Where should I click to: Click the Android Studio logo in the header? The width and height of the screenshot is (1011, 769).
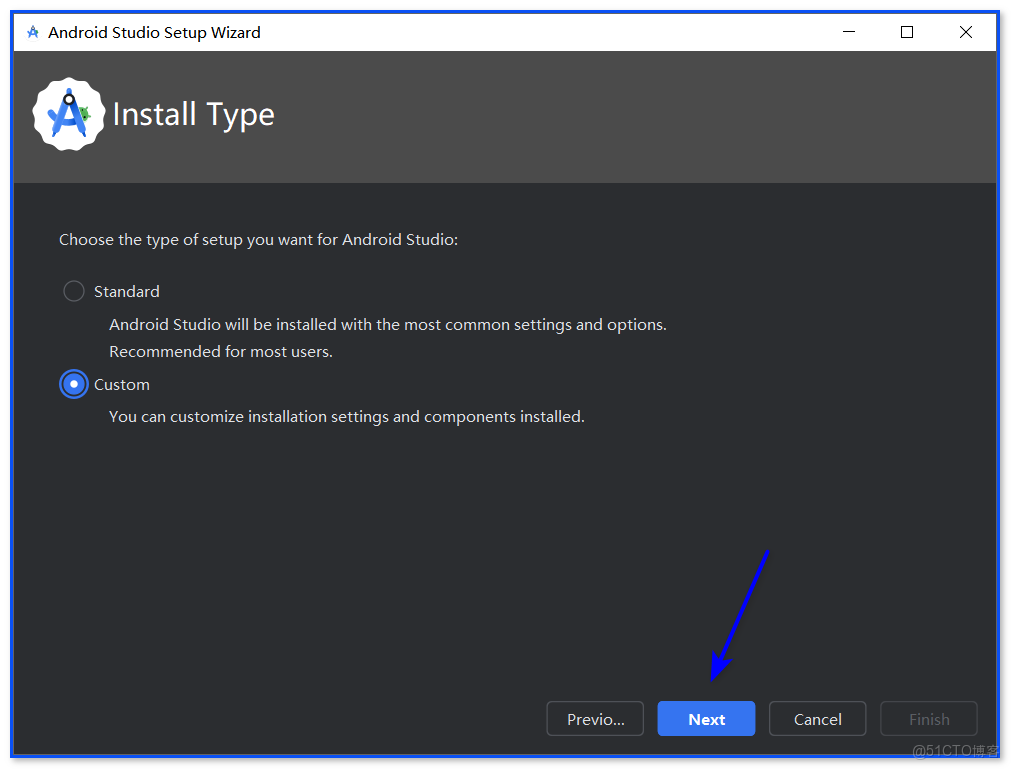(x=68, y=113)
